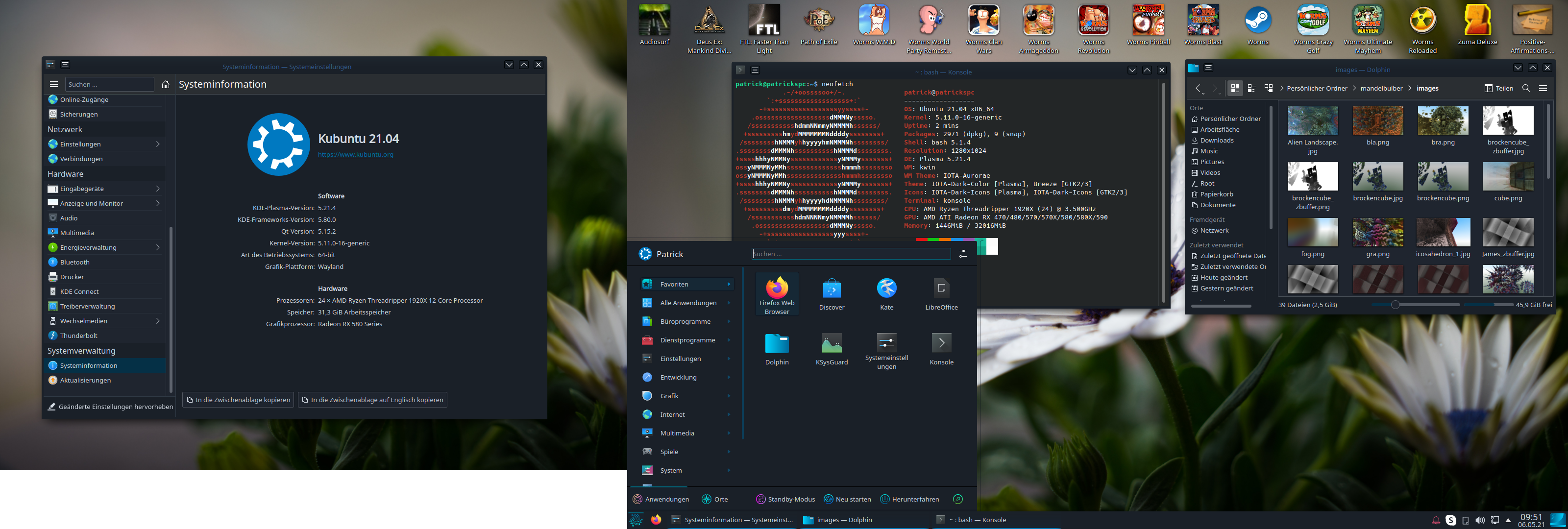The height and width of the screenshot is (529, 1568).
Task: Open the kubuntu.org link
Action: (x=355, y=155)
